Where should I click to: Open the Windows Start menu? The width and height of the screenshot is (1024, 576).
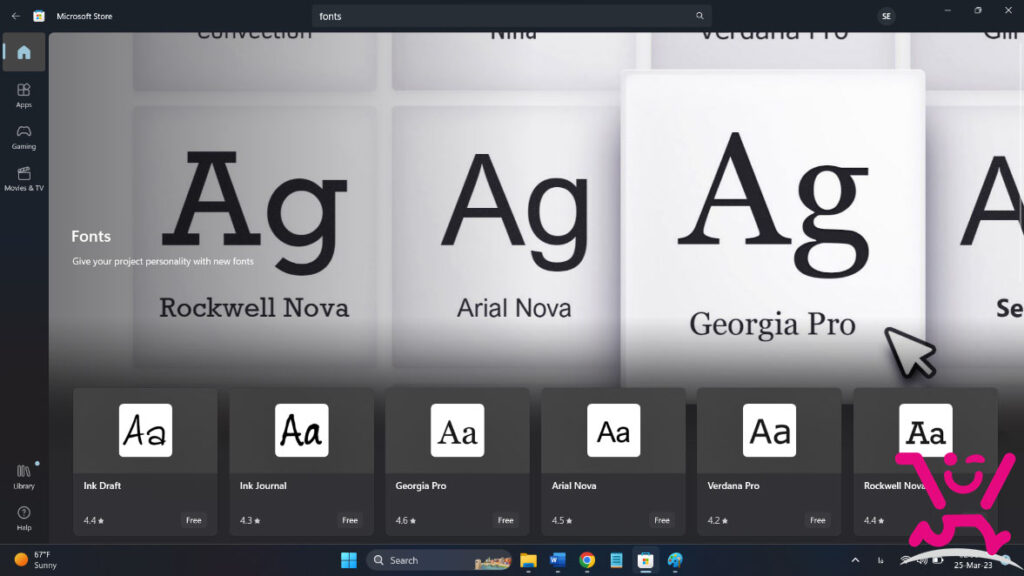(x=349, y=560)
